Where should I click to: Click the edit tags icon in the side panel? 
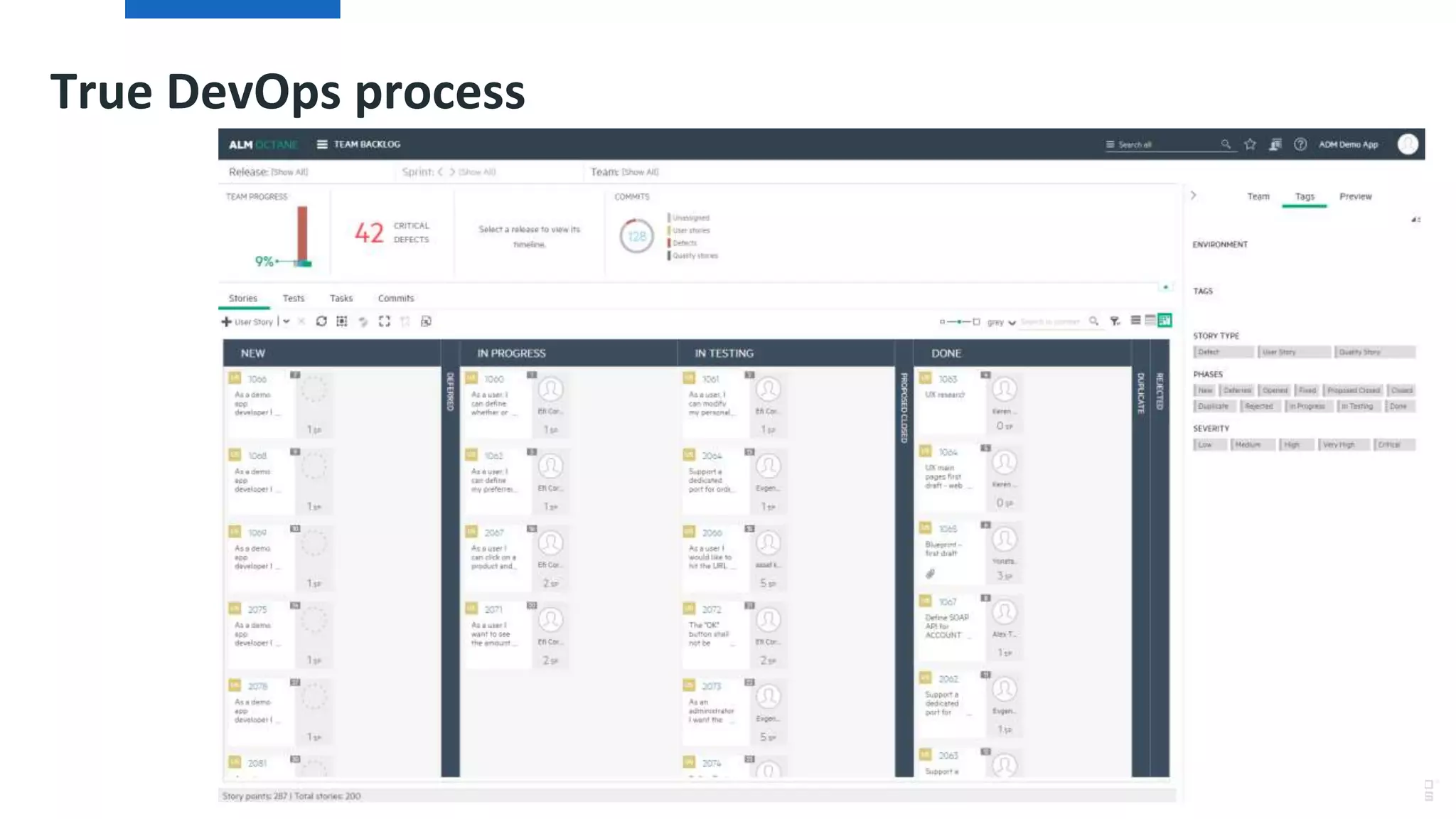point(1415,220)
